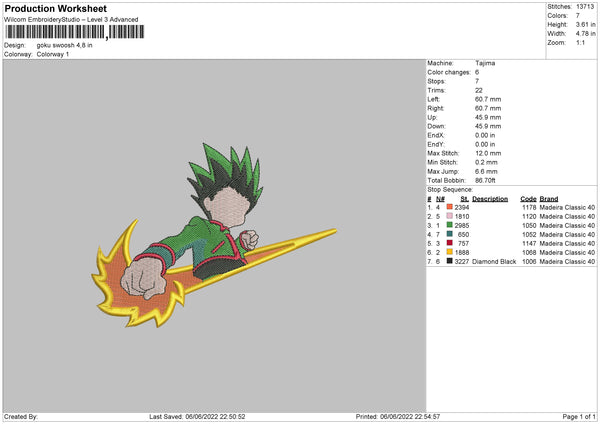Click the black swatch for Diamond Black

[x=450, y=261]
